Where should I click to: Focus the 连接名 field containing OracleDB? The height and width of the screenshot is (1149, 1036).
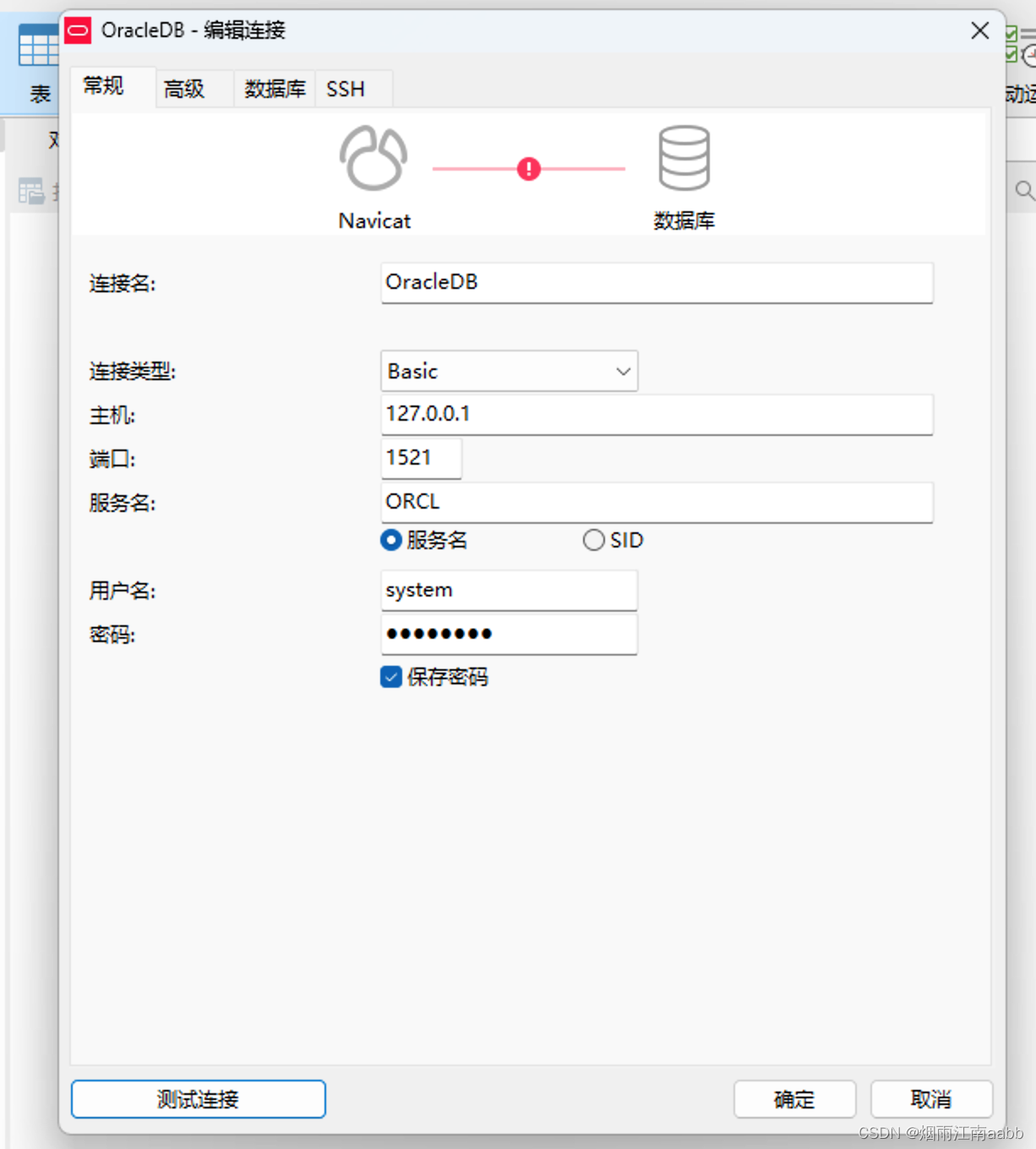(657, 282)
